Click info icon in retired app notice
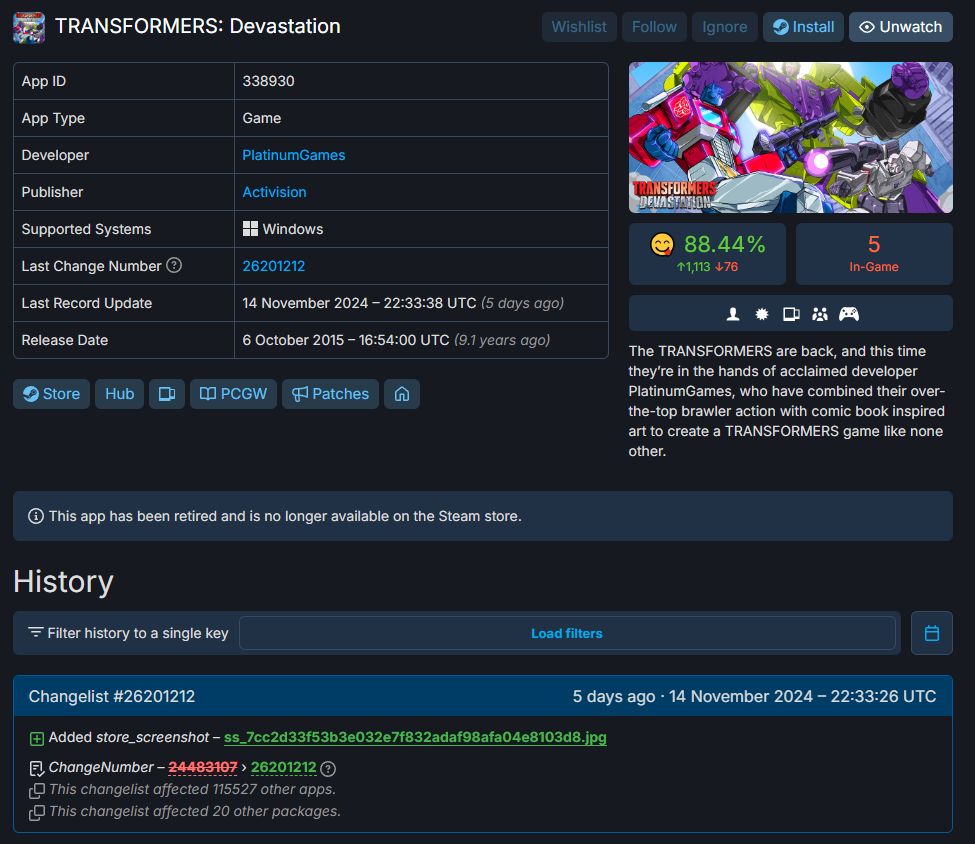 (x=36, y=516)
